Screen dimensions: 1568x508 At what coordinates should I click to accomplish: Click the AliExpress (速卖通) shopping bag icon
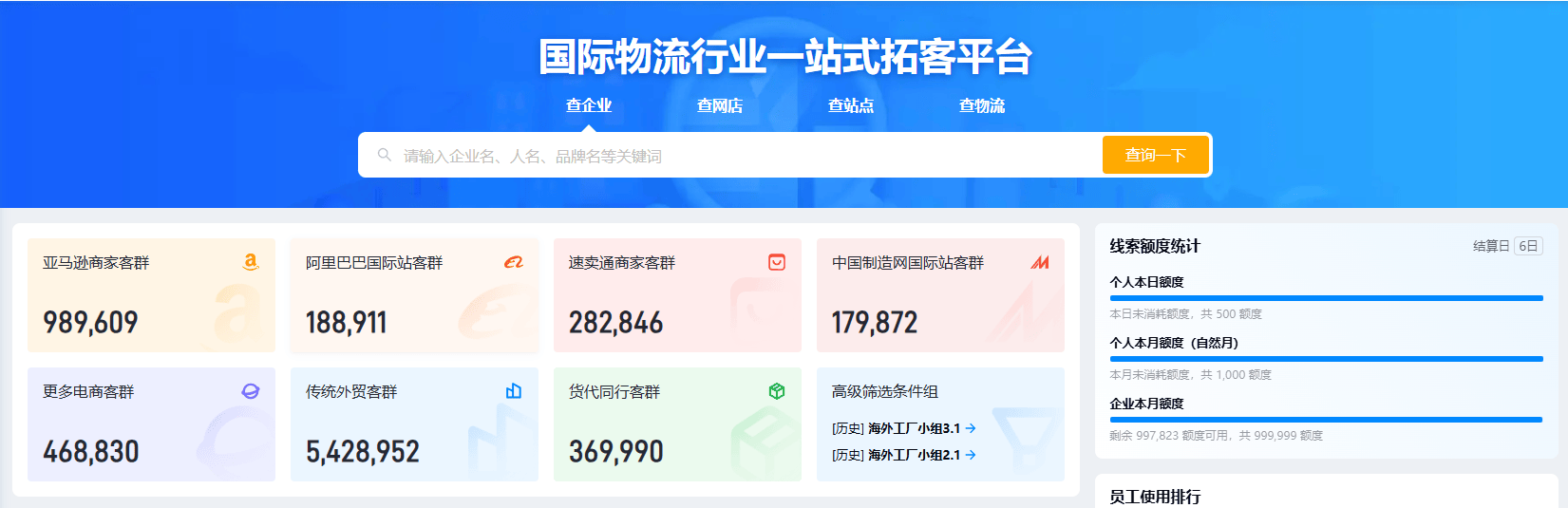tap(777, 262)
